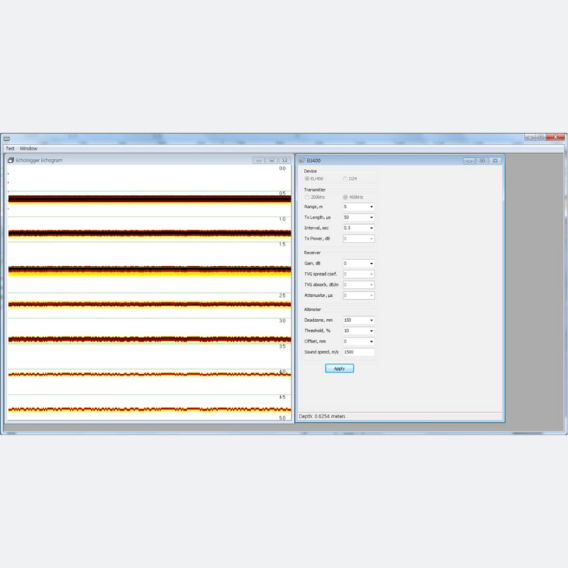Open the Attenuator dropdown
568x568 pixels.
(371, 295)
